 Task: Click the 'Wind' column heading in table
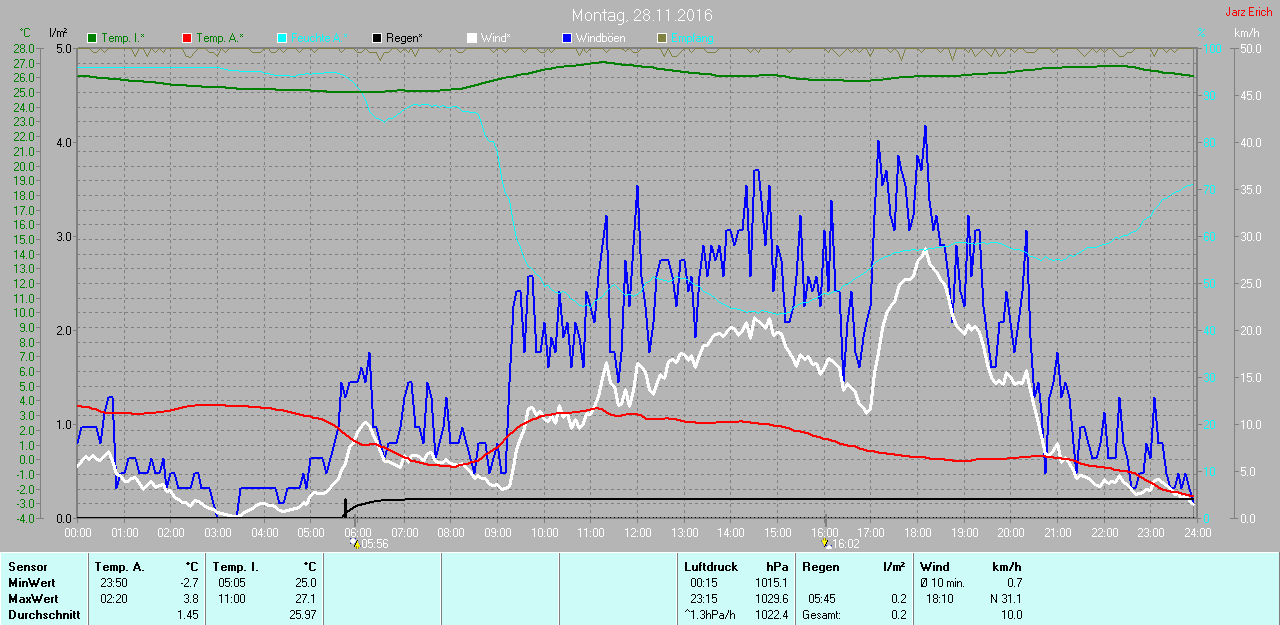pyautogui.click(x=935, y=567)
